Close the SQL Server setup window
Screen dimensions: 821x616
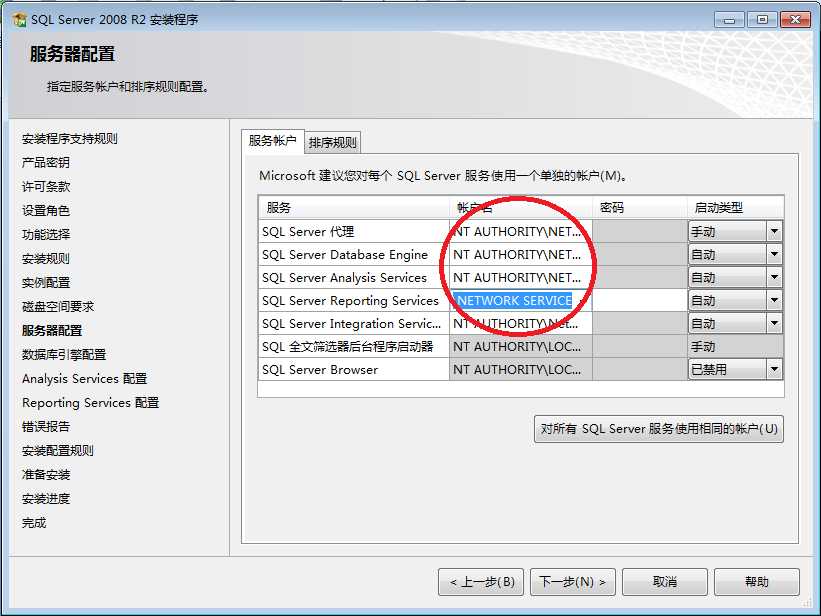[795, 20]
